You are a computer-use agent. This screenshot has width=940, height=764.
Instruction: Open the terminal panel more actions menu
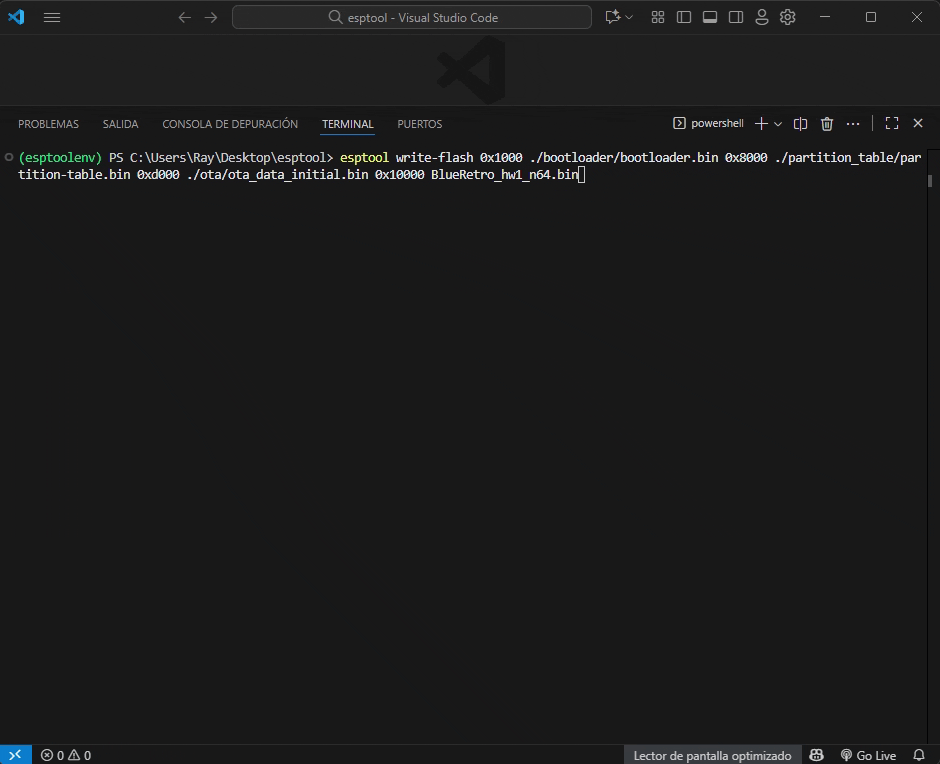pyautogui.click(x=853, y=124)
